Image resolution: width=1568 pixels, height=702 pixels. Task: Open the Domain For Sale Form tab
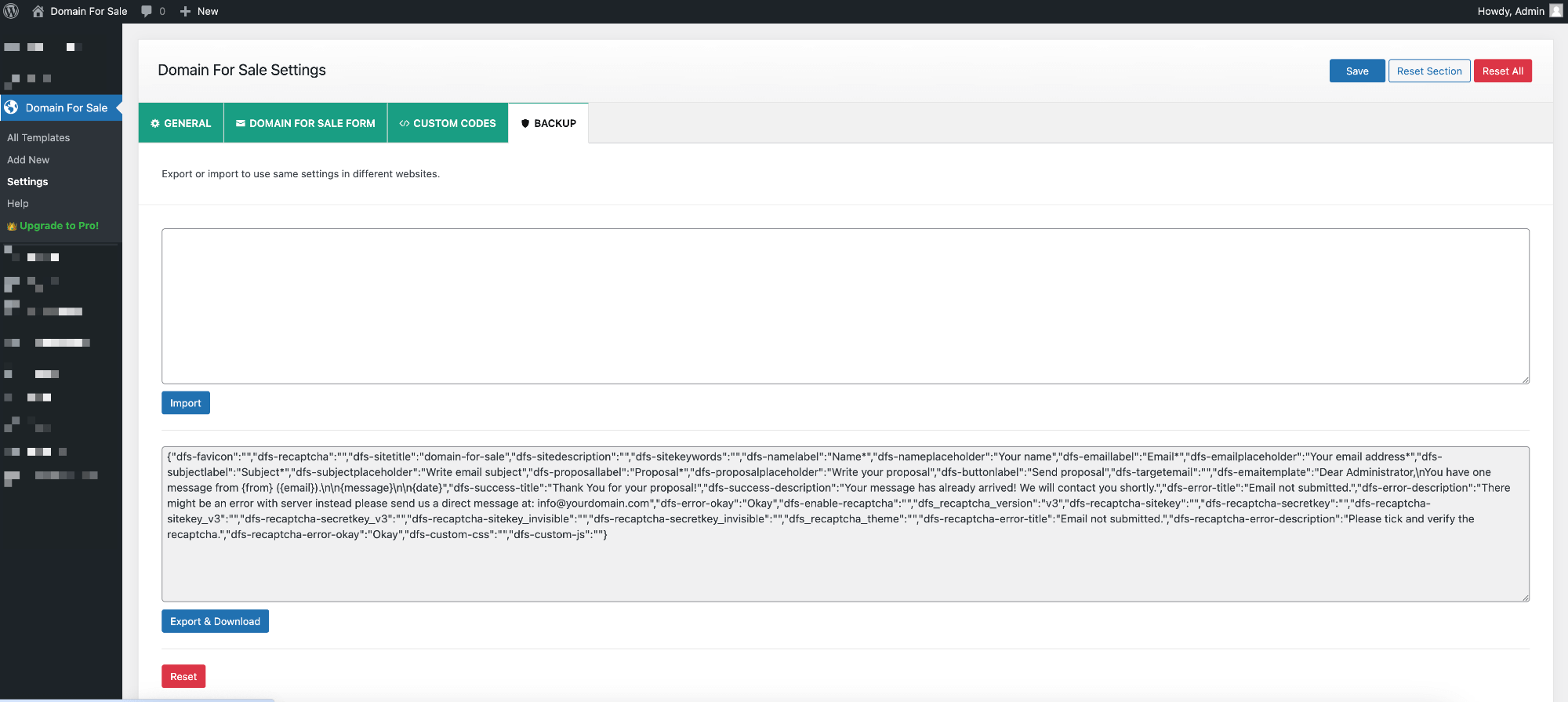(x=306, y=123)
